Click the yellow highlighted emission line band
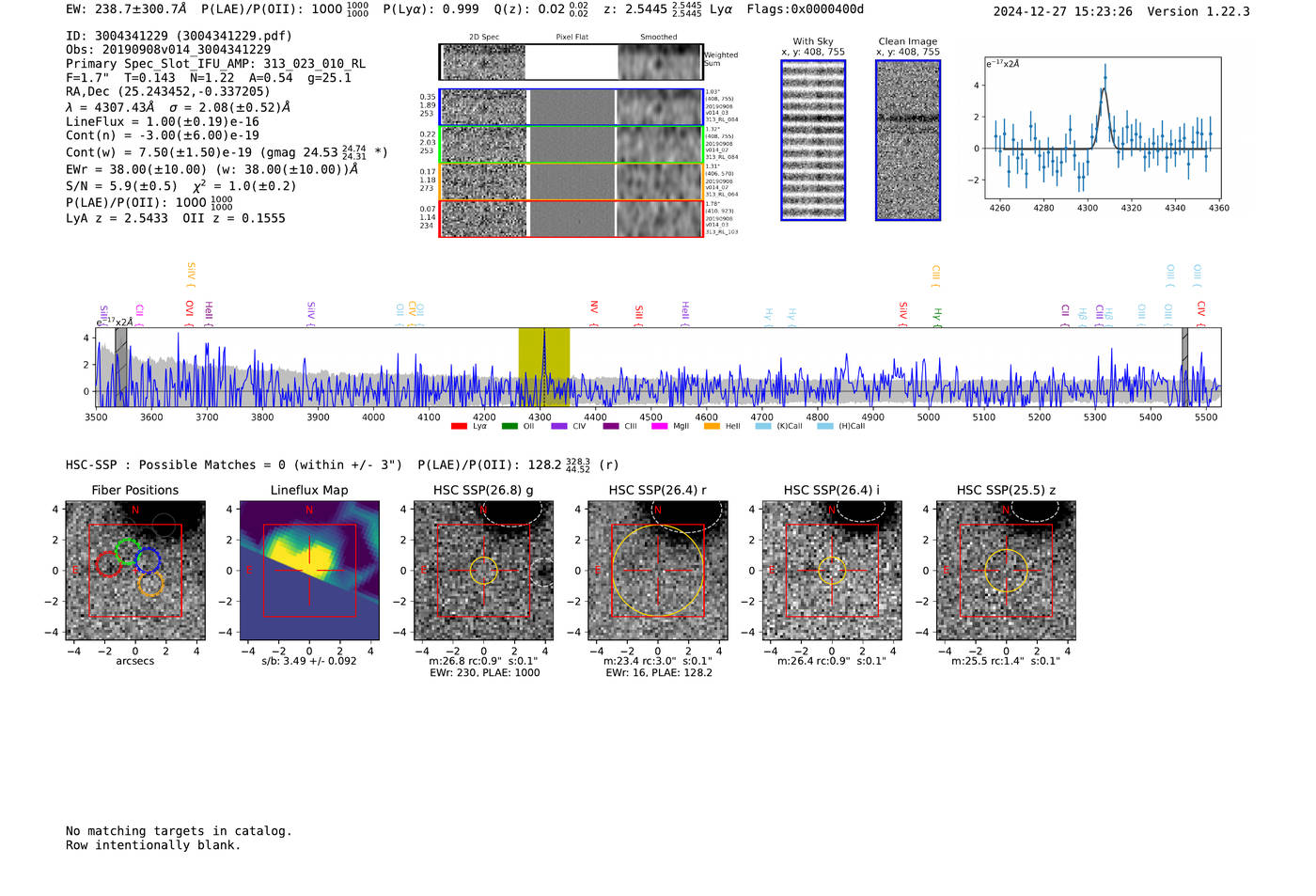The image size is (1316, 896). 544,367
